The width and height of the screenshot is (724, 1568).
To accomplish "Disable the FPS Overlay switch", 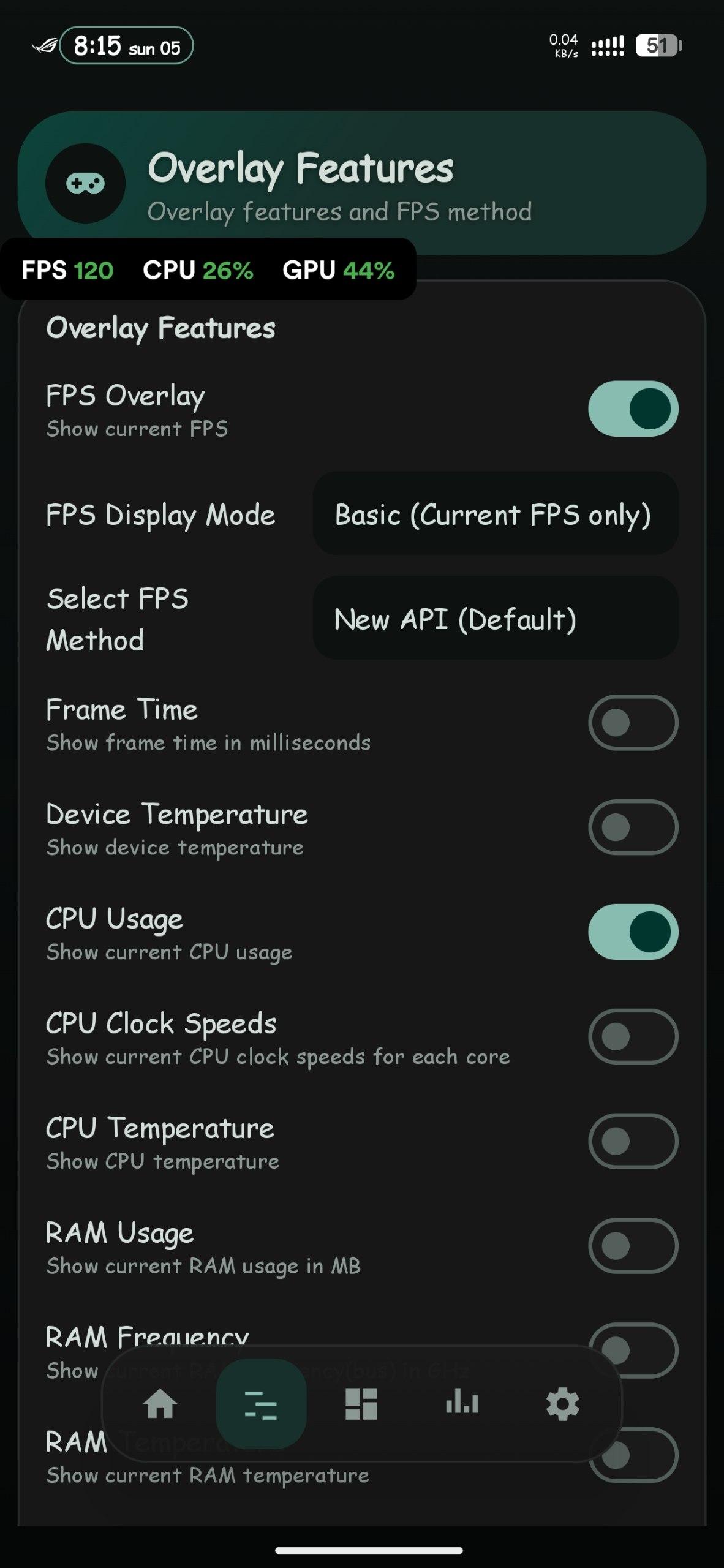I will pos(633,409).
